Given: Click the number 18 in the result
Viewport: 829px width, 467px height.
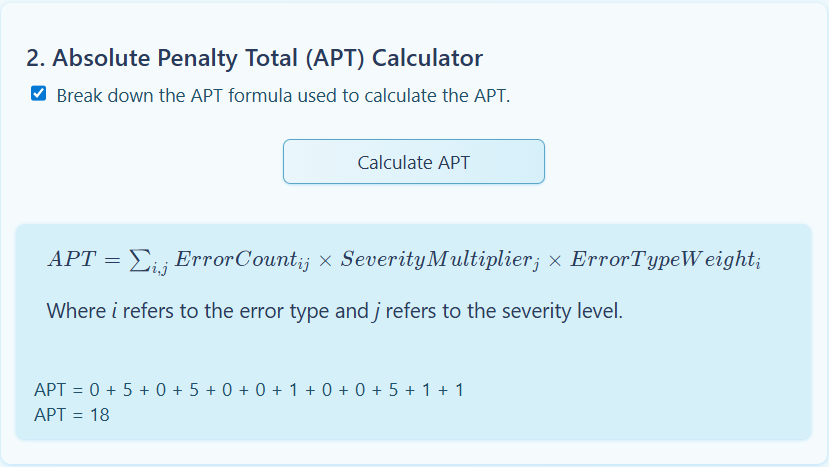Looking at the screenshot, I should pyautogui.click(x=99, y=414).
